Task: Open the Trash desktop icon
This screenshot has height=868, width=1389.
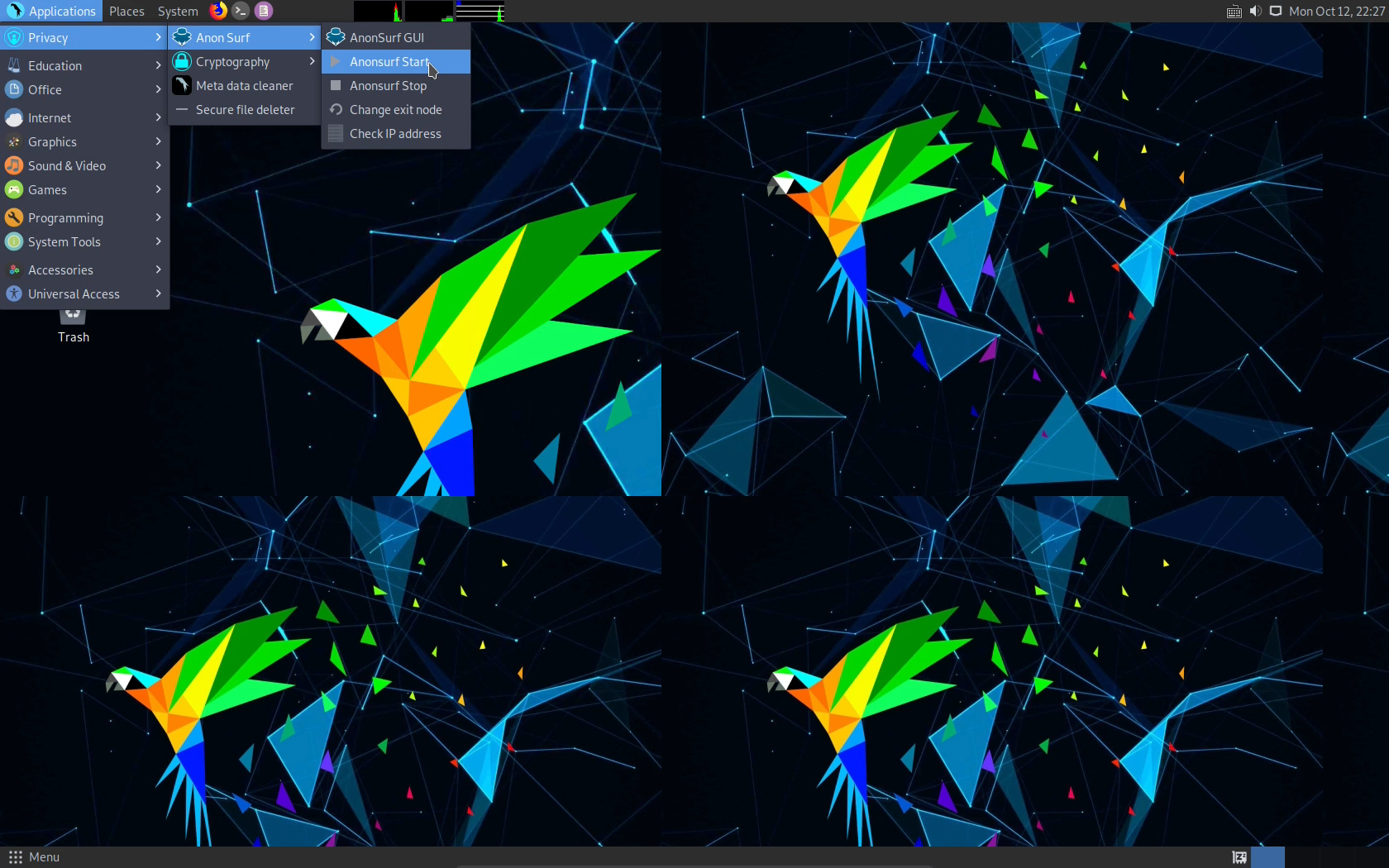Action: click(73, 324)
